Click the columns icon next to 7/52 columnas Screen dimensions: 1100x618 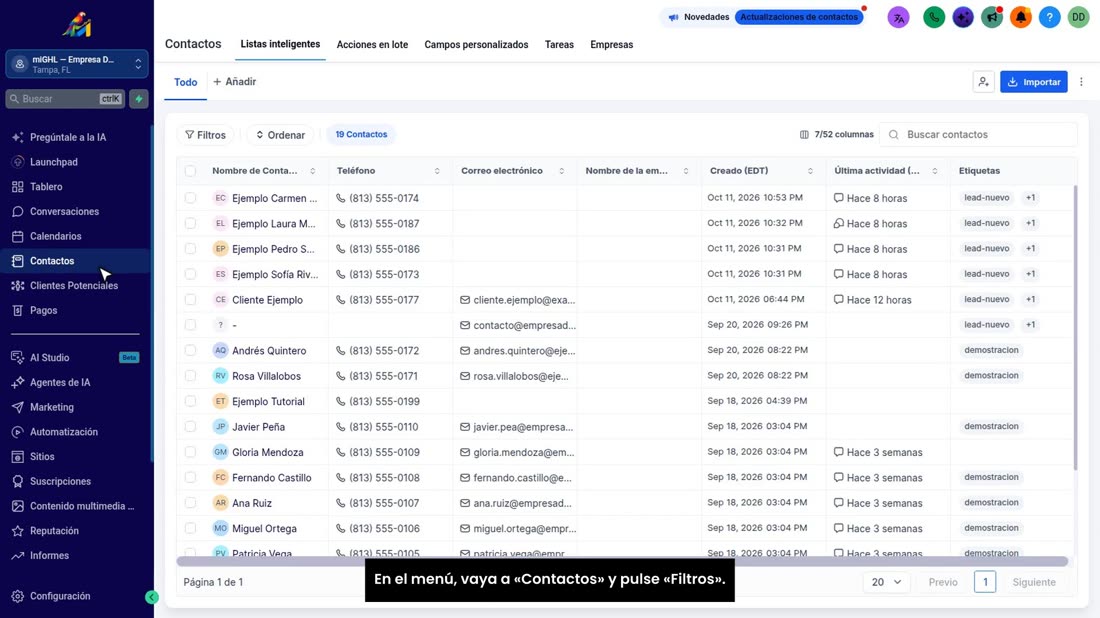pos(804,135)
